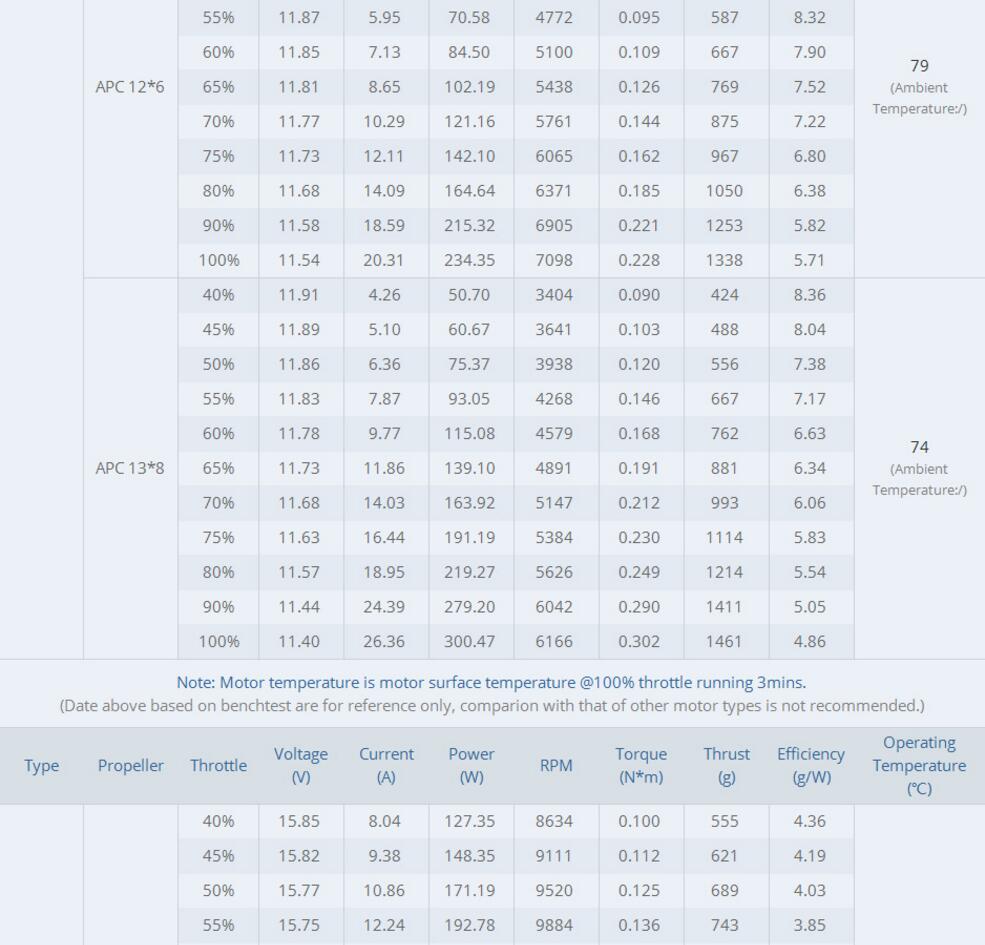Click the 8634 RPM value cell

(554, 821)
